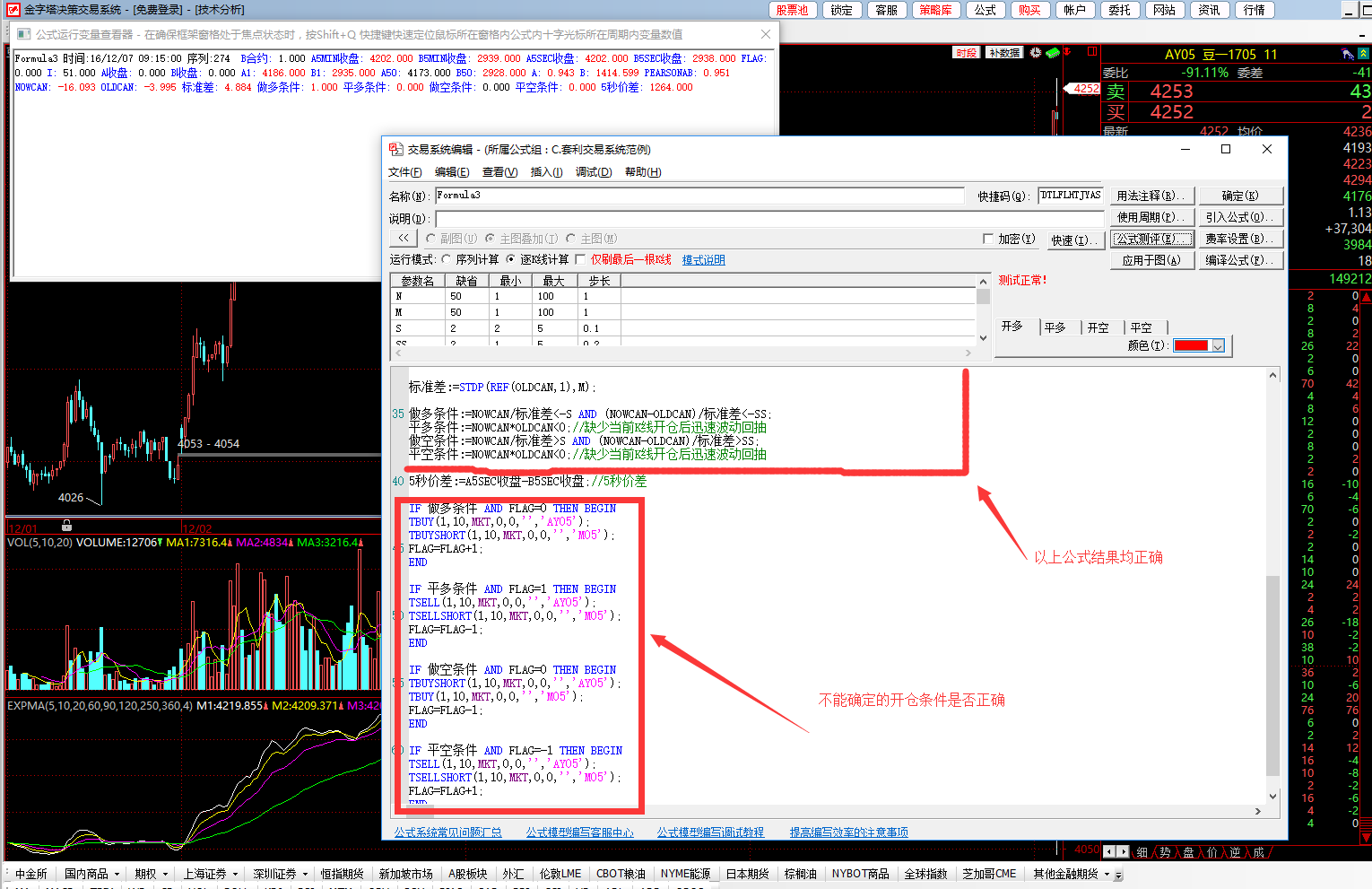The width and height of the screenshot is (1372, 889).
Task: Collapse the panel with the << button
Action: point(404,239)
